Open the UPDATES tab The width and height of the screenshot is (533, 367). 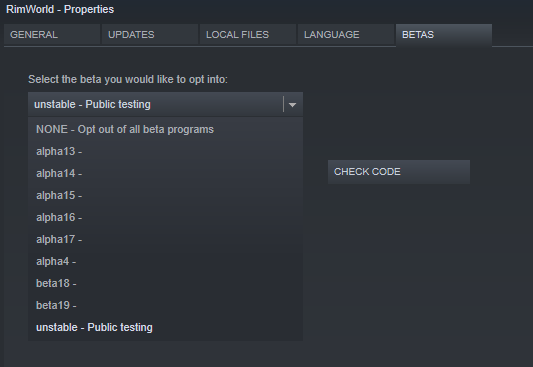[x=150, y=35]
